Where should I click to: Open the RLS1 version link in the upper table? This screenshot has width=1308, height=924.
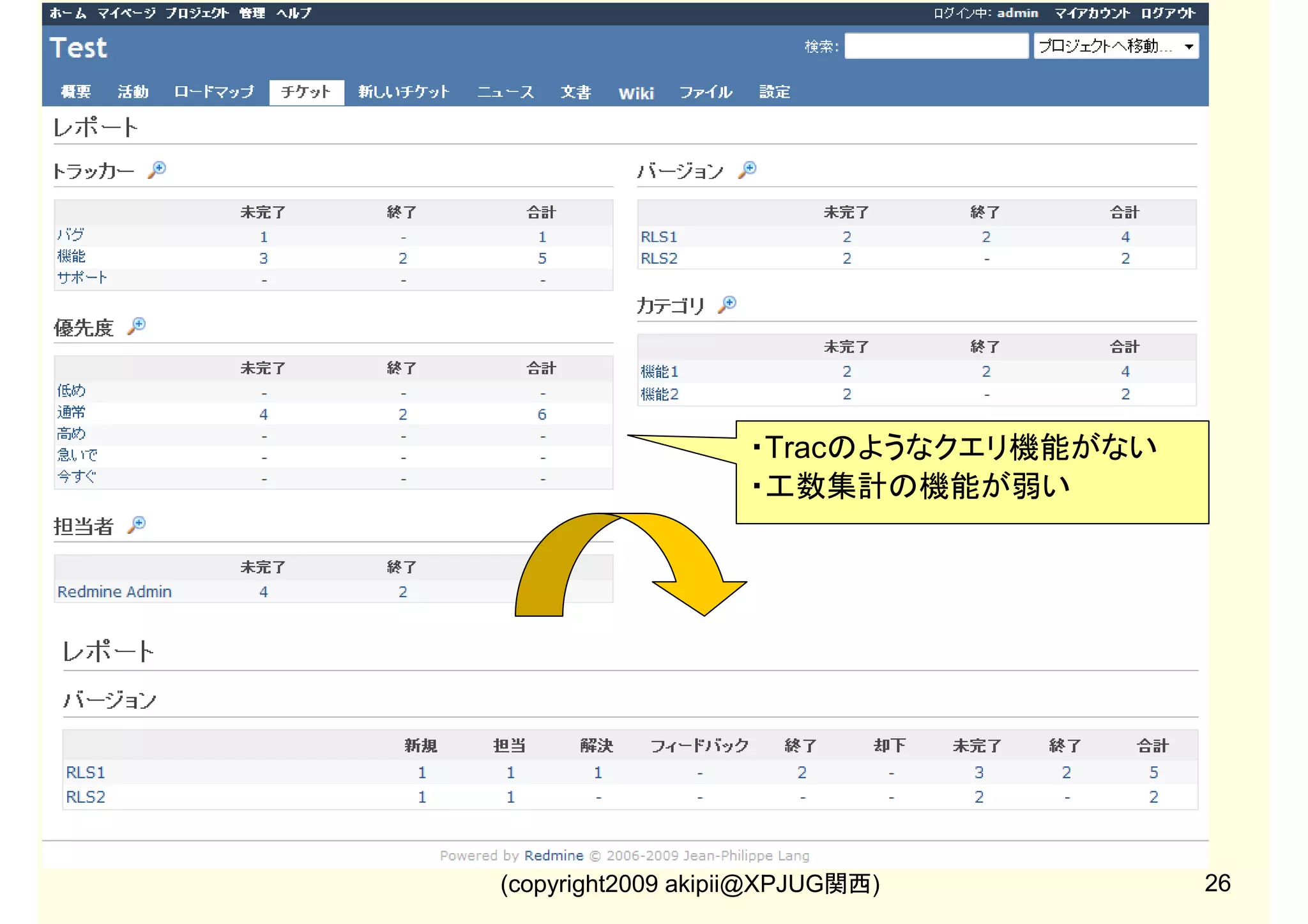click(x=658, y=237)
